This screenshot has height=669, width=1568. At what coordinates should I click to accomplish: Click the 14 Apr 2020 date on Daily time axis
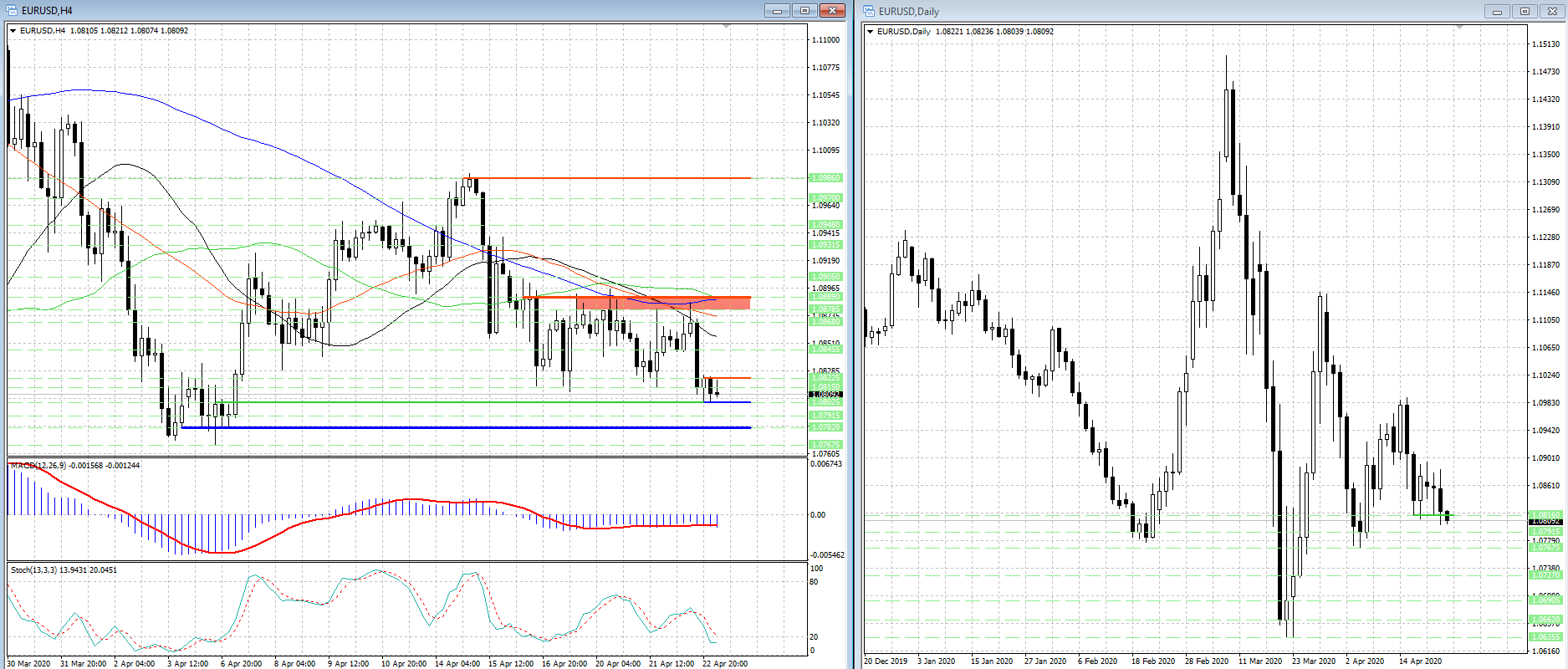click(1420, 661)
